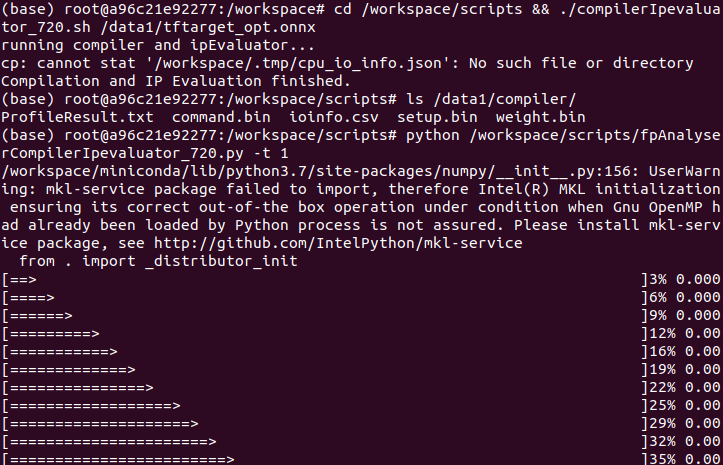Click setup.bin file name
The height and width of the screenshot is (465, 723).
[438, 117]
